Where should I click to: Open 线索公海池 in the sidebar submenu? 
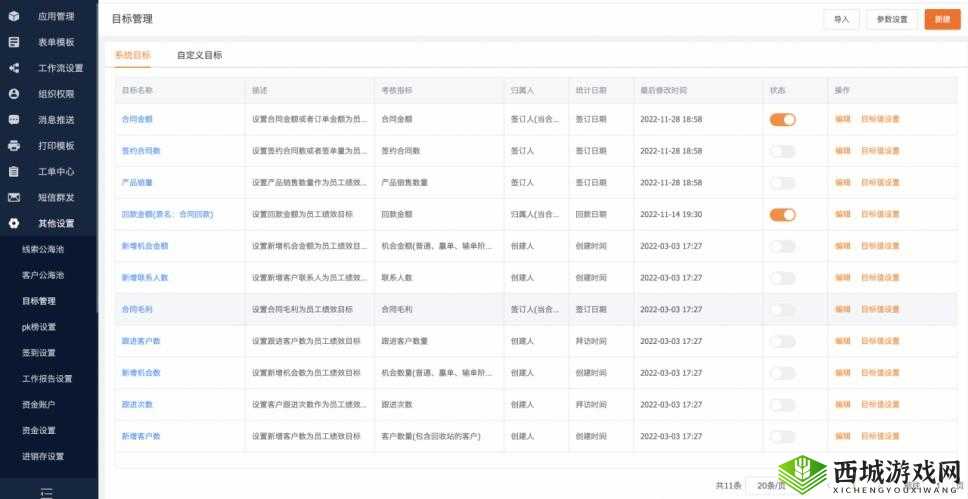[x=43, y=249]
